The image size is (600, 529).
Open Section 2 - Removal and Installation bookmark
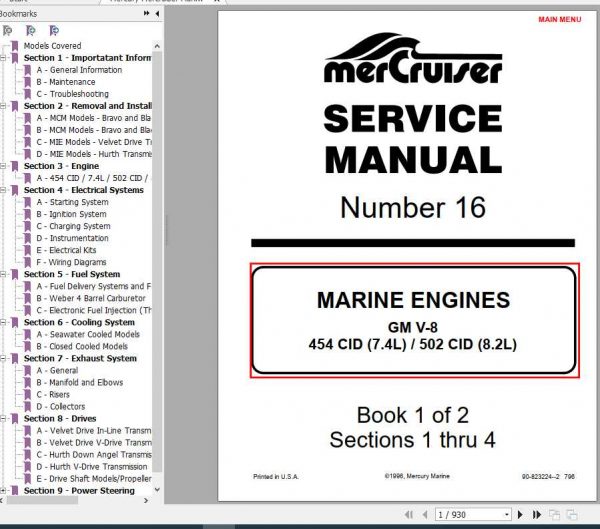tap(87, 106)
